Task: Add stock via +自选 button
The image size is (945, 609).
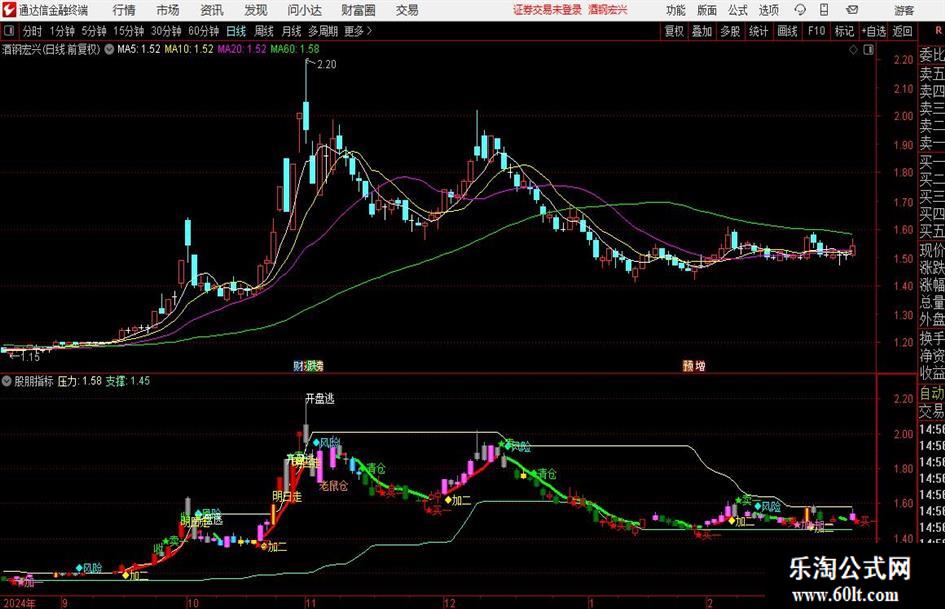Action: pos(873,31)
